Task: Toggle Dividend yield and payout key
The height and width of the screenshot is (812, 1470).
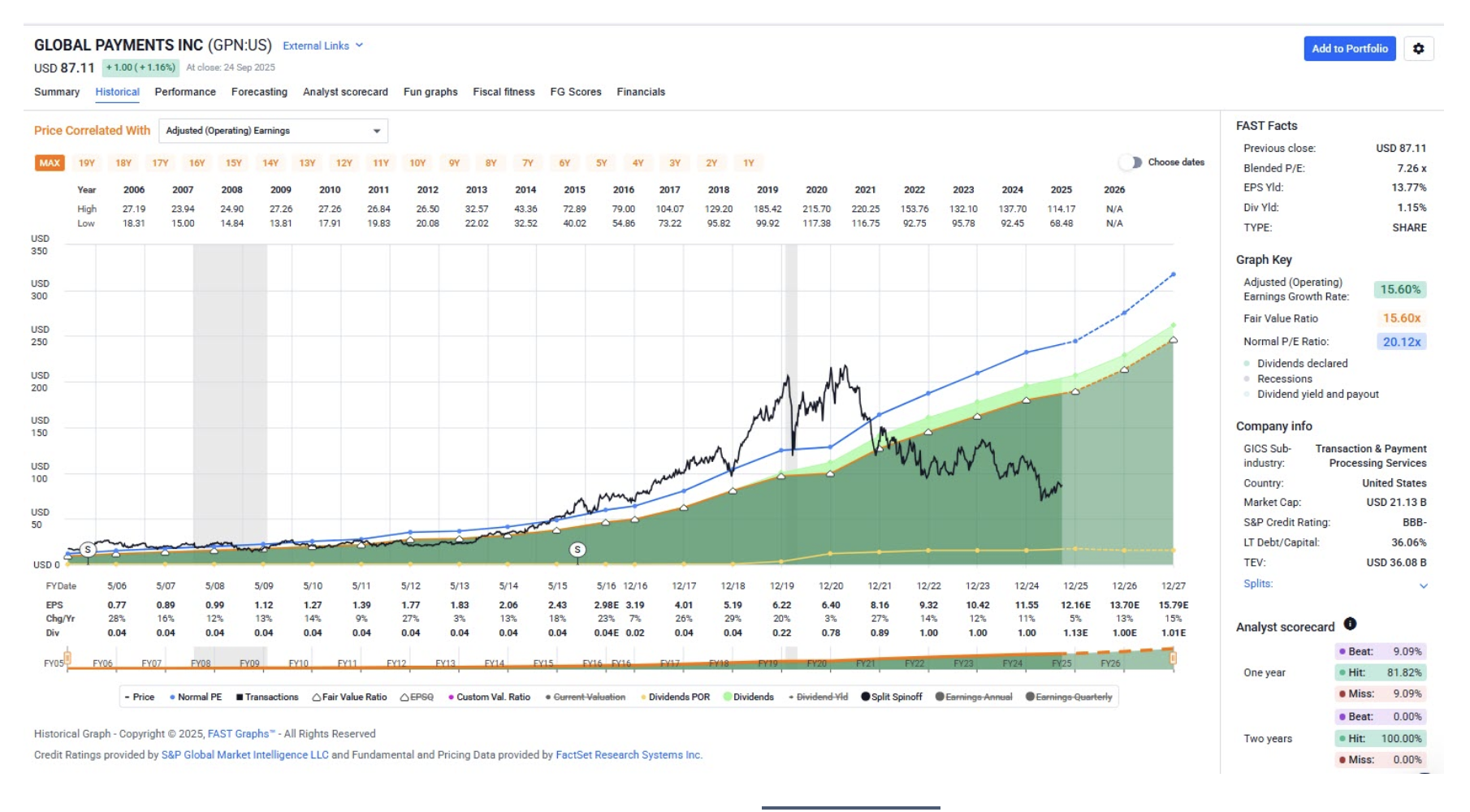Action: 1311,394
